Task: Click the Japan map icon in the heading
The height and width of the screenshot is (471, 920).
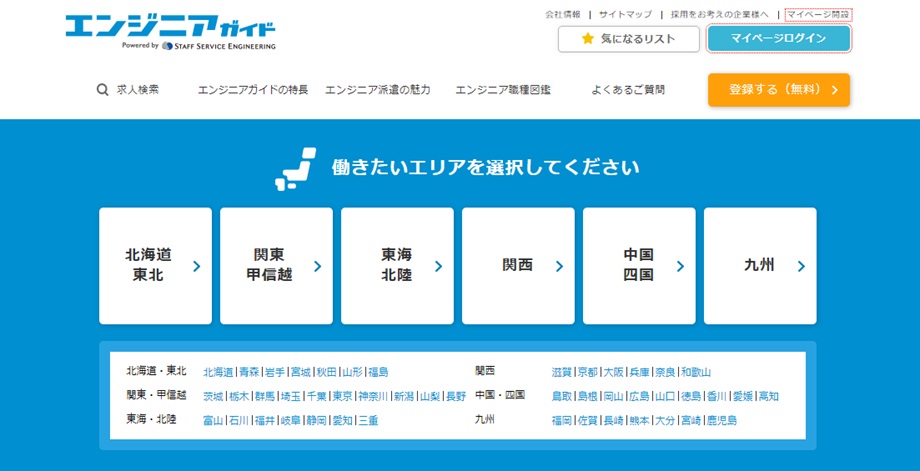Action: [x=295, y=168]
